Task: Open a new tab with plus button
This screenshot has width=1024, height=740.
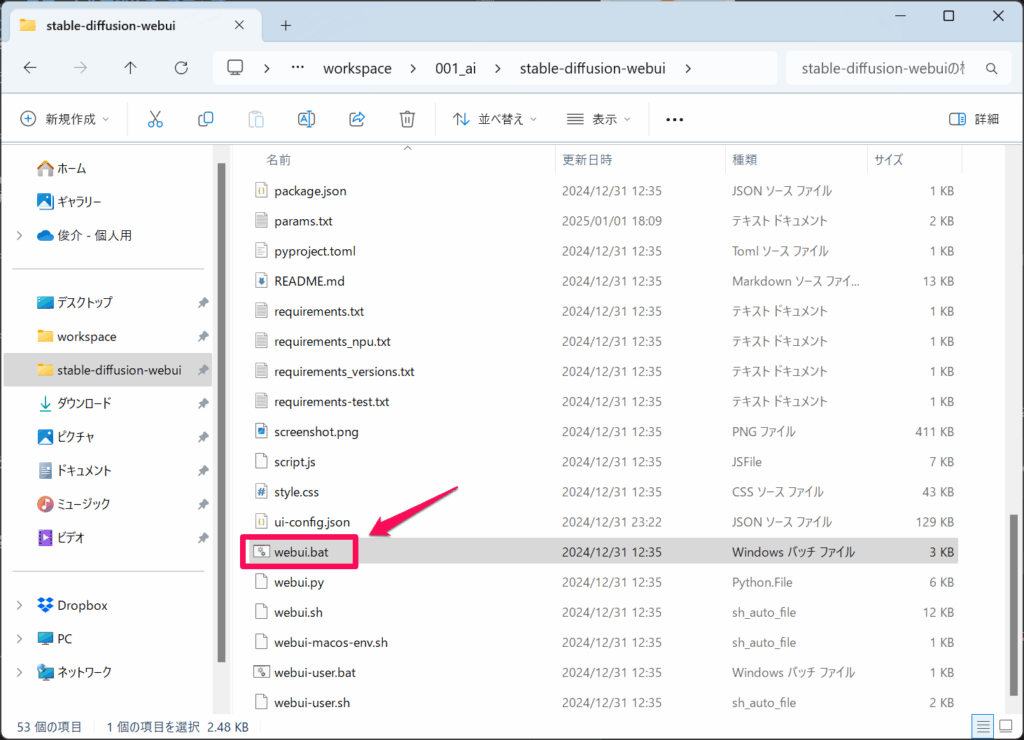Action: pos(285,25)
